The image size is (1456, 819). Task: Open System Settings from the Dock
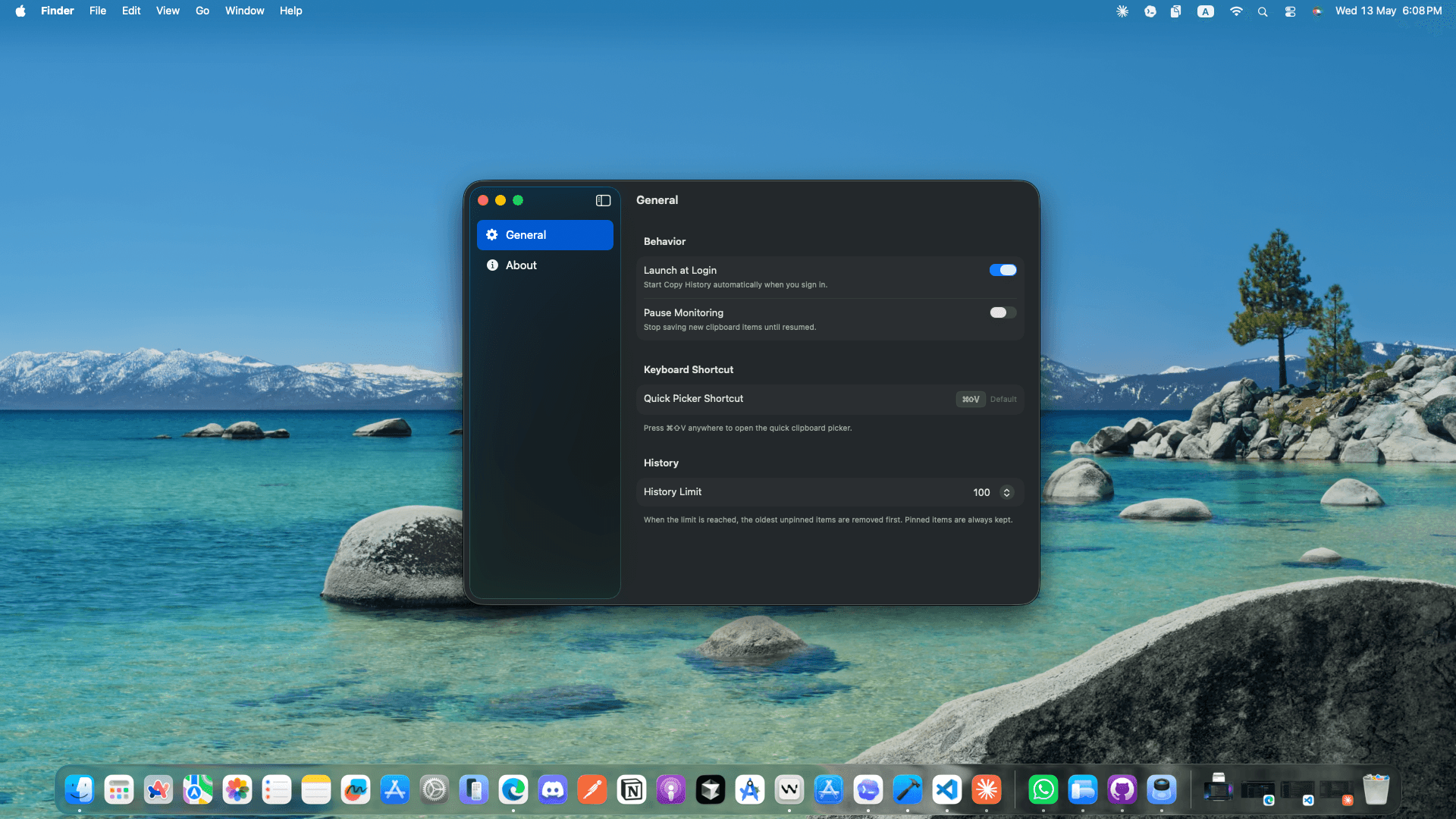click(435, 790)
